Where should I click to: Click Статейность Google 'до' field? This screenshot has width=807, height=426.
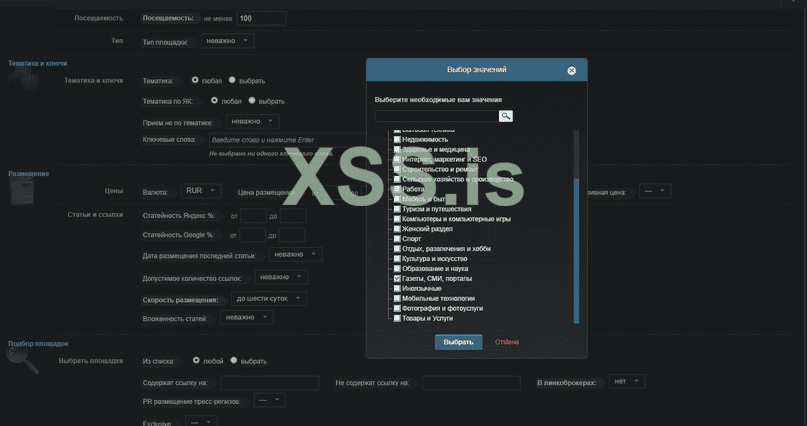tap(292, 235)
